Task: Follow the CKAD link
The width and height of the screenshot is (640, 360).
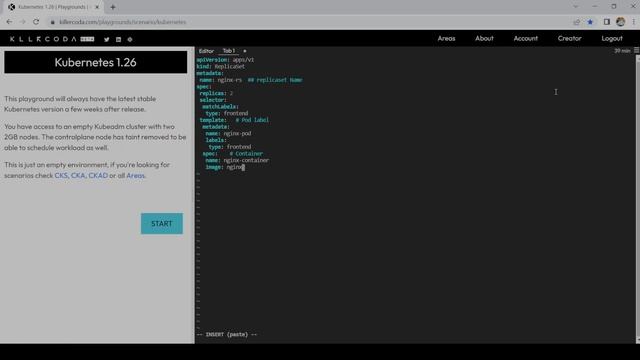Action: pyautogui.click(x=98, y=176)
